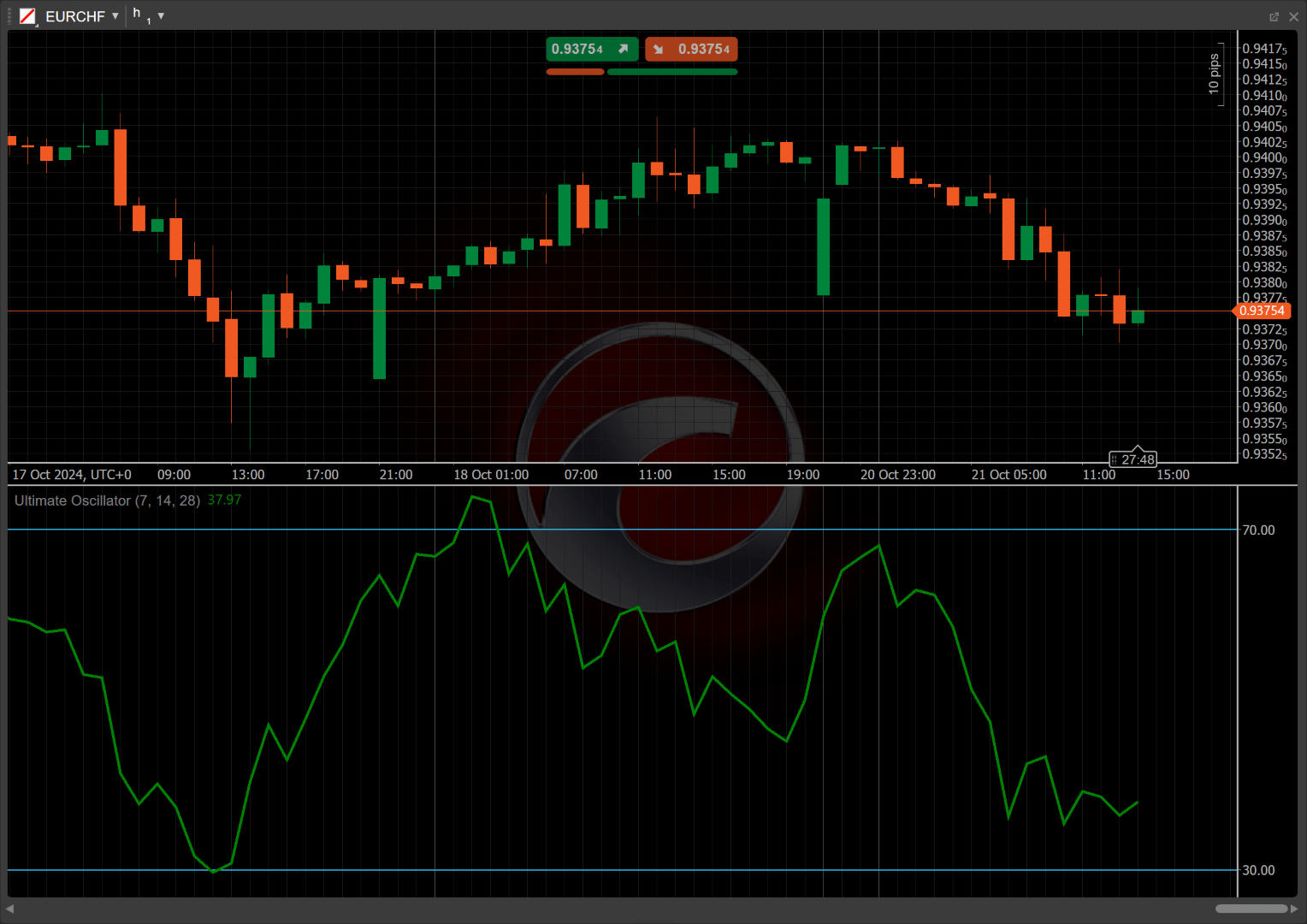Close the chart using the X icon
The image size is (1307, 924).
coord(1293,16)
